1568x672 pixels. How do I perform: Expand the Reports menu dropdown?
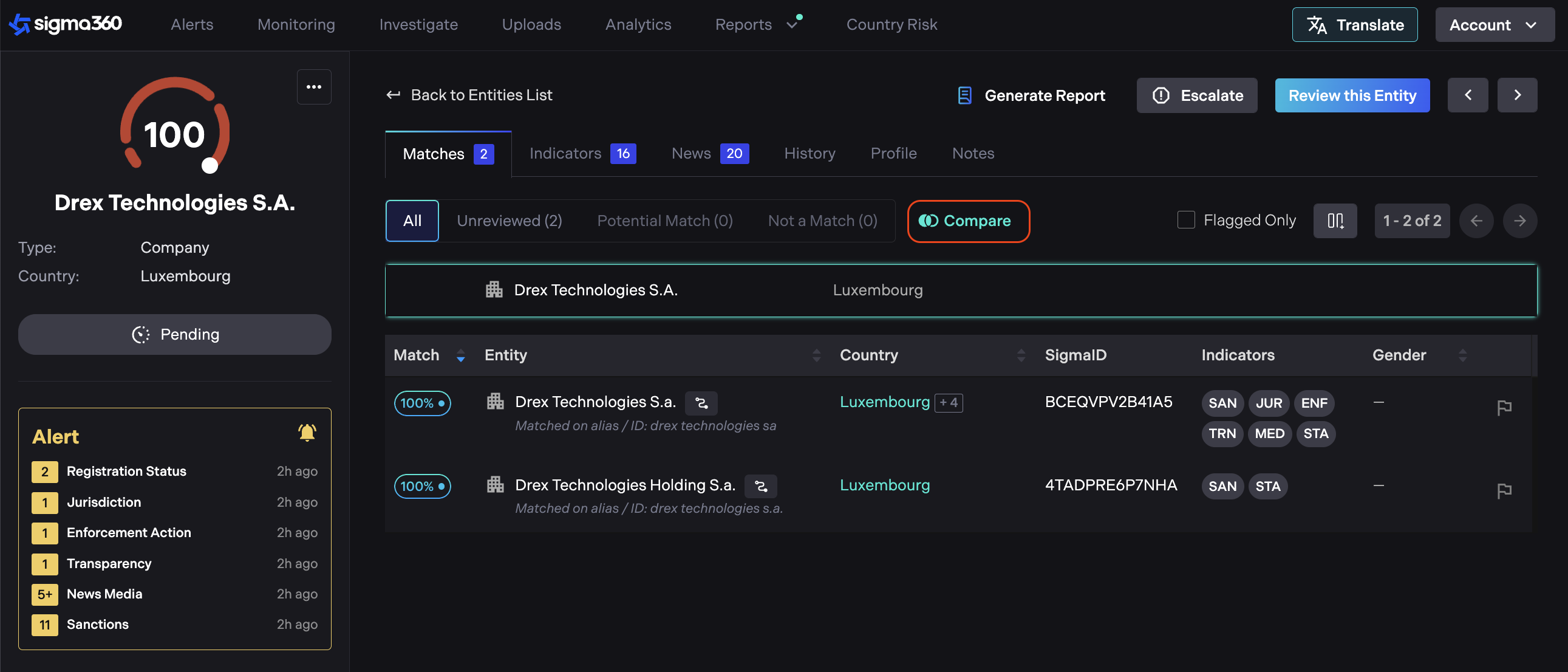(x=791, y=25)
